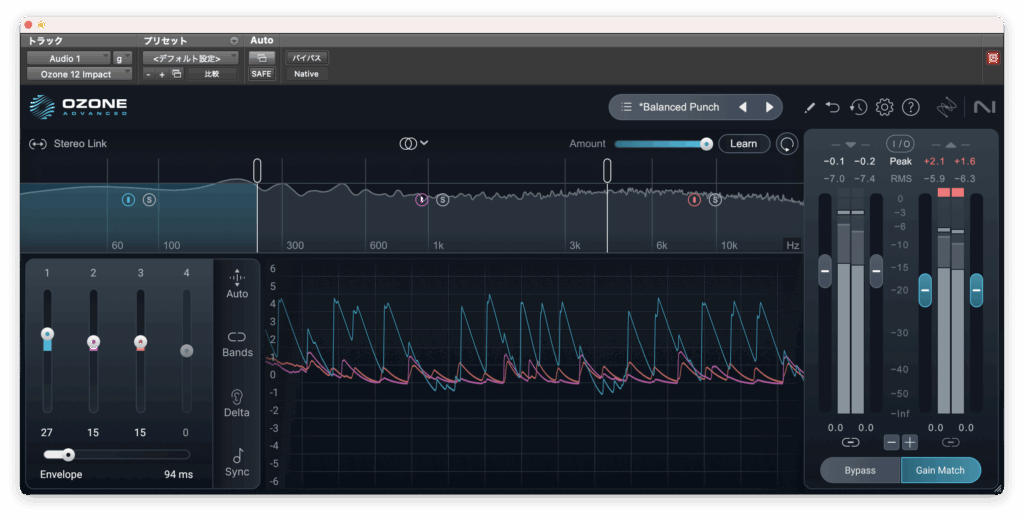Click the reset circular arrow beside Learn
The width and height of the screenshot is (1024, 518).
(x=788, y=144)
